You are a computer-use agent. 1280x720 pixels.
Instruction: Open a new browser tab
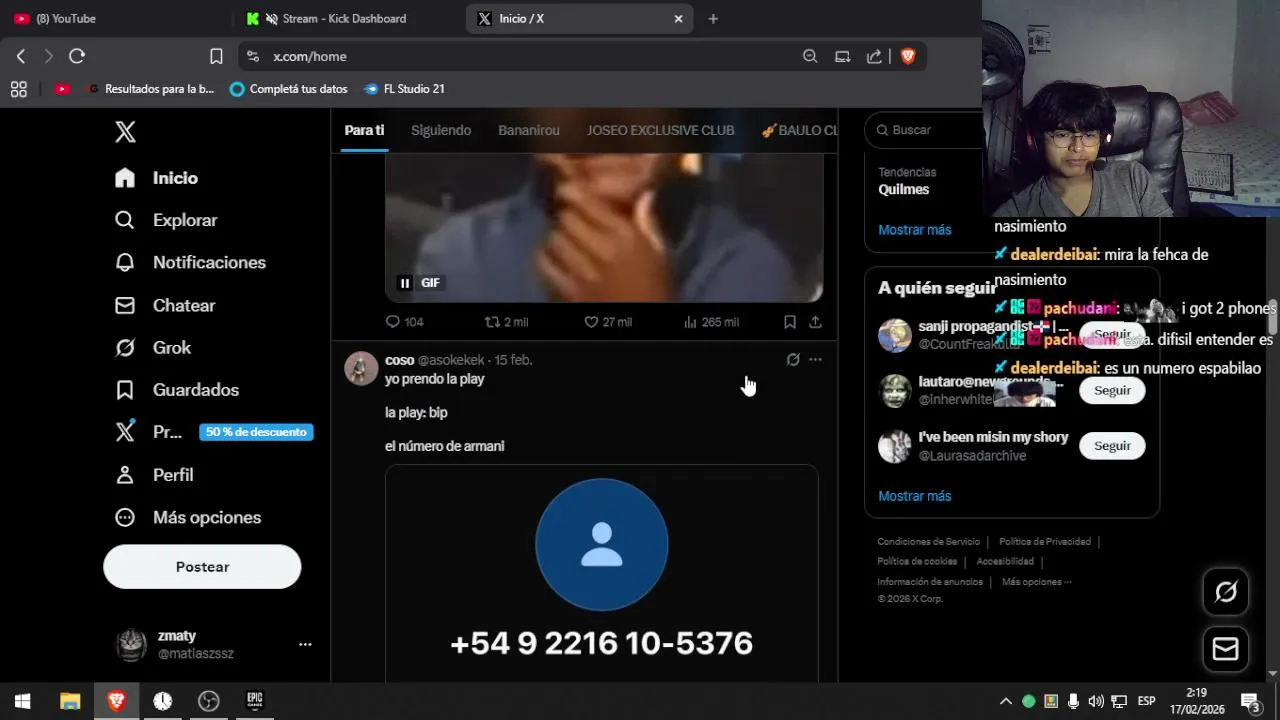point(713,18)
